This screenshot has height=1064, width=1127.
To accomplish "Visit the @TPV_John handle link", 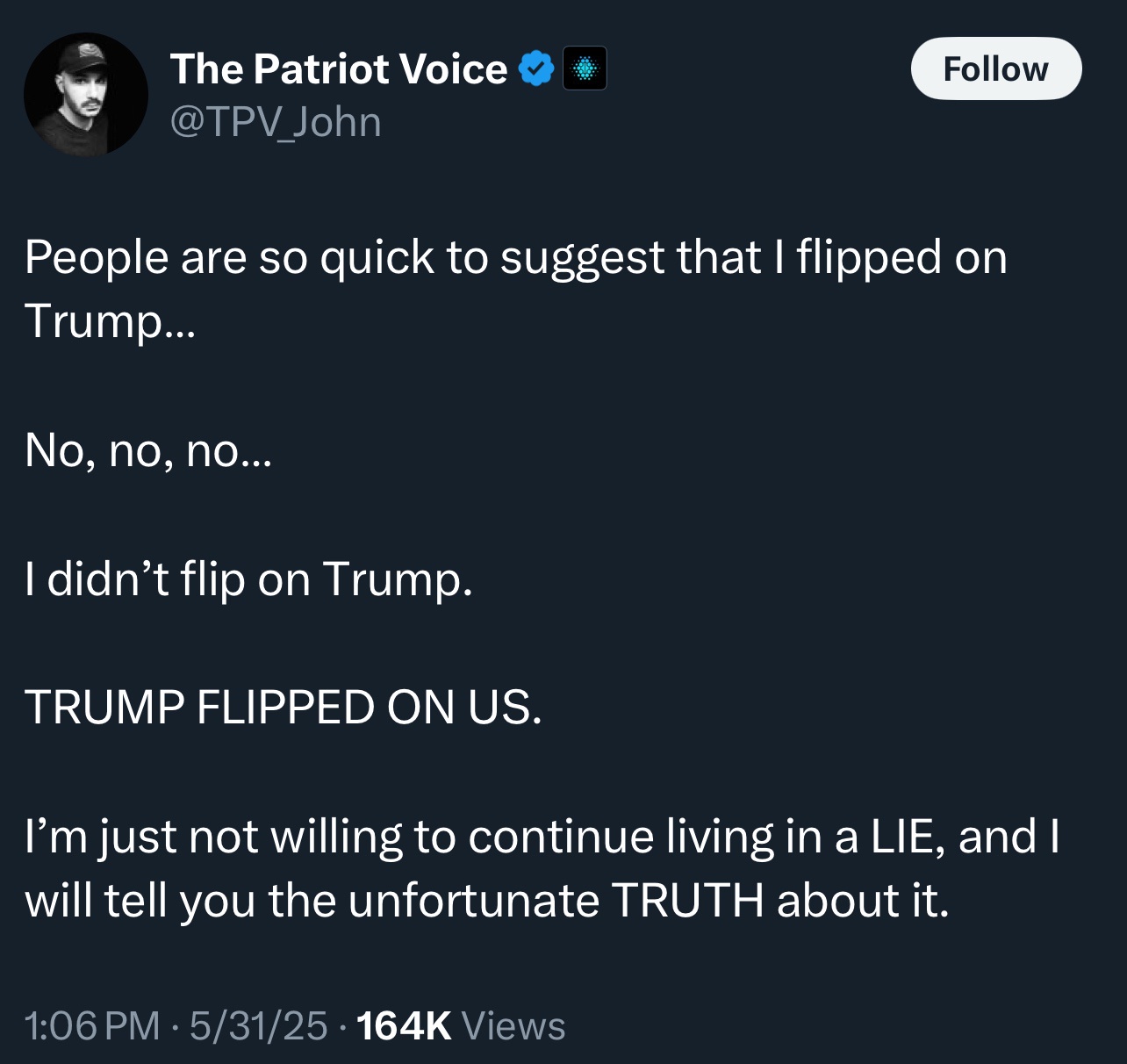I will (275, 121).
